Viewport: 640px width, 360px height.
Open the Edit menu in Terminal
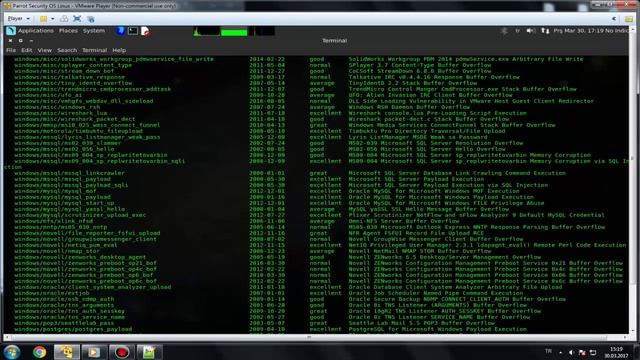point(27,50)
